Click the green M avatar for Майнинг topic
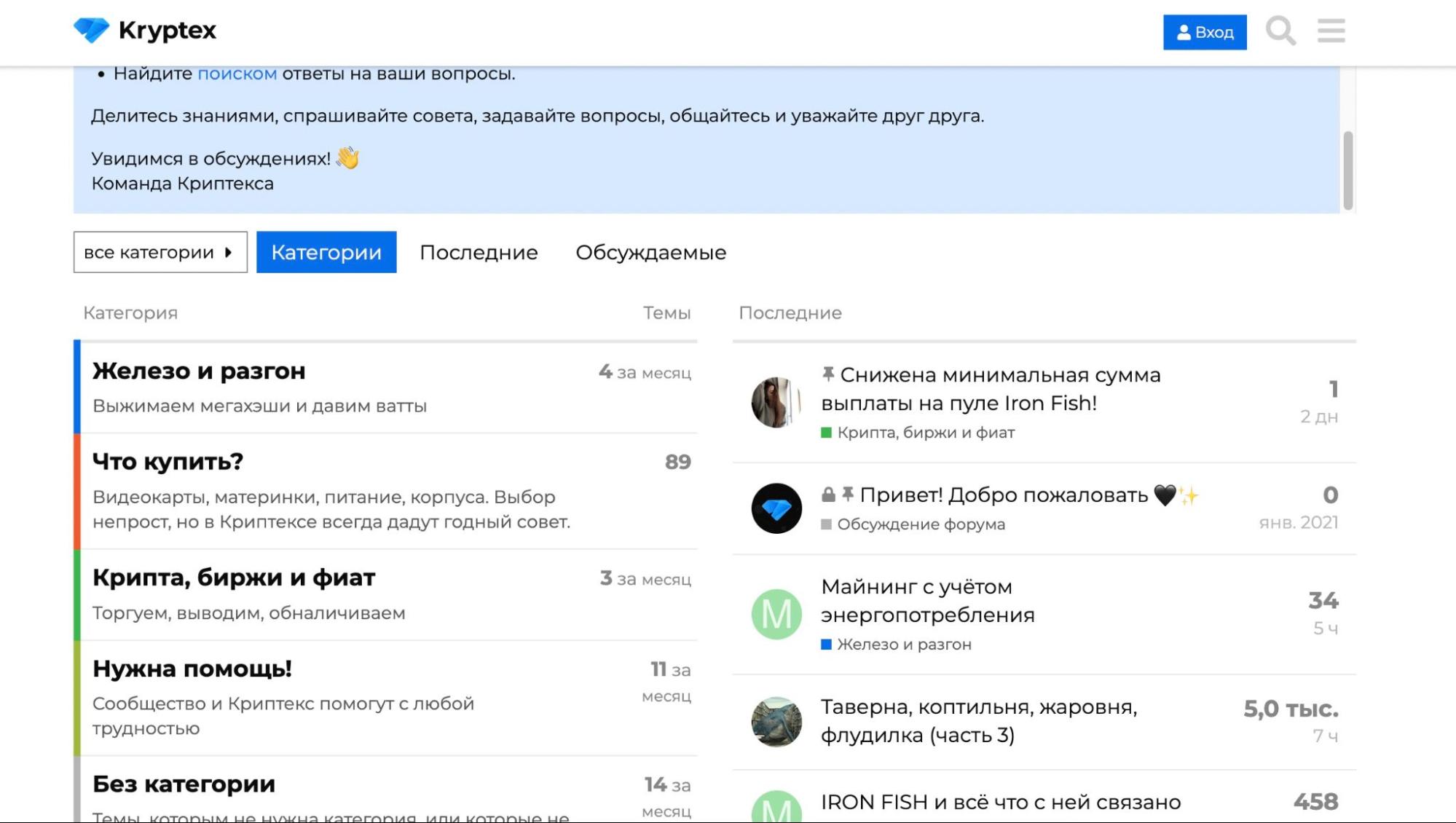Viewport: 1456px width, 823px height. [x=776, y=614]
